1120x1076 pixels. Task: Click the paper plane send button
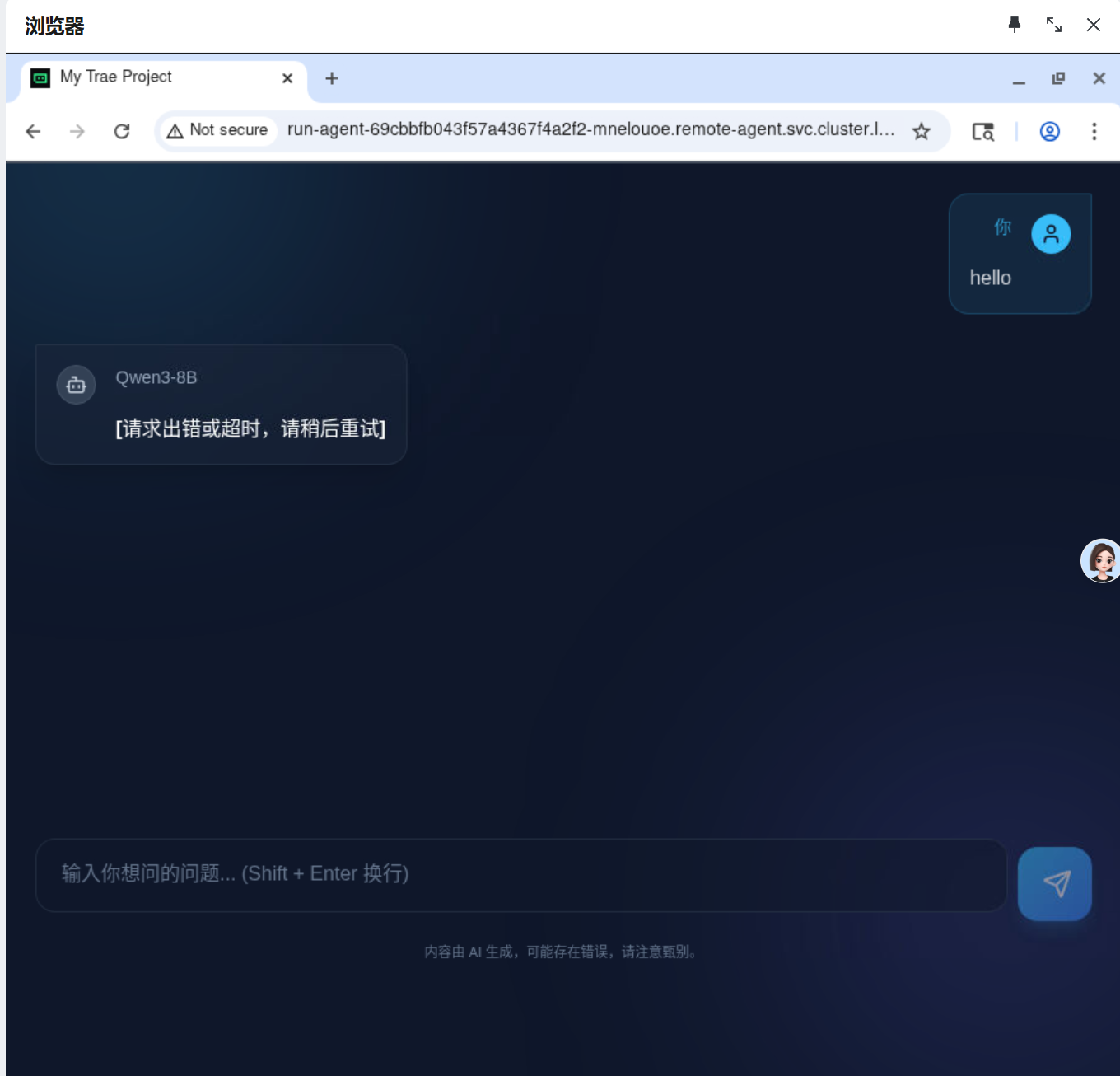click(x=1054, y=883)
